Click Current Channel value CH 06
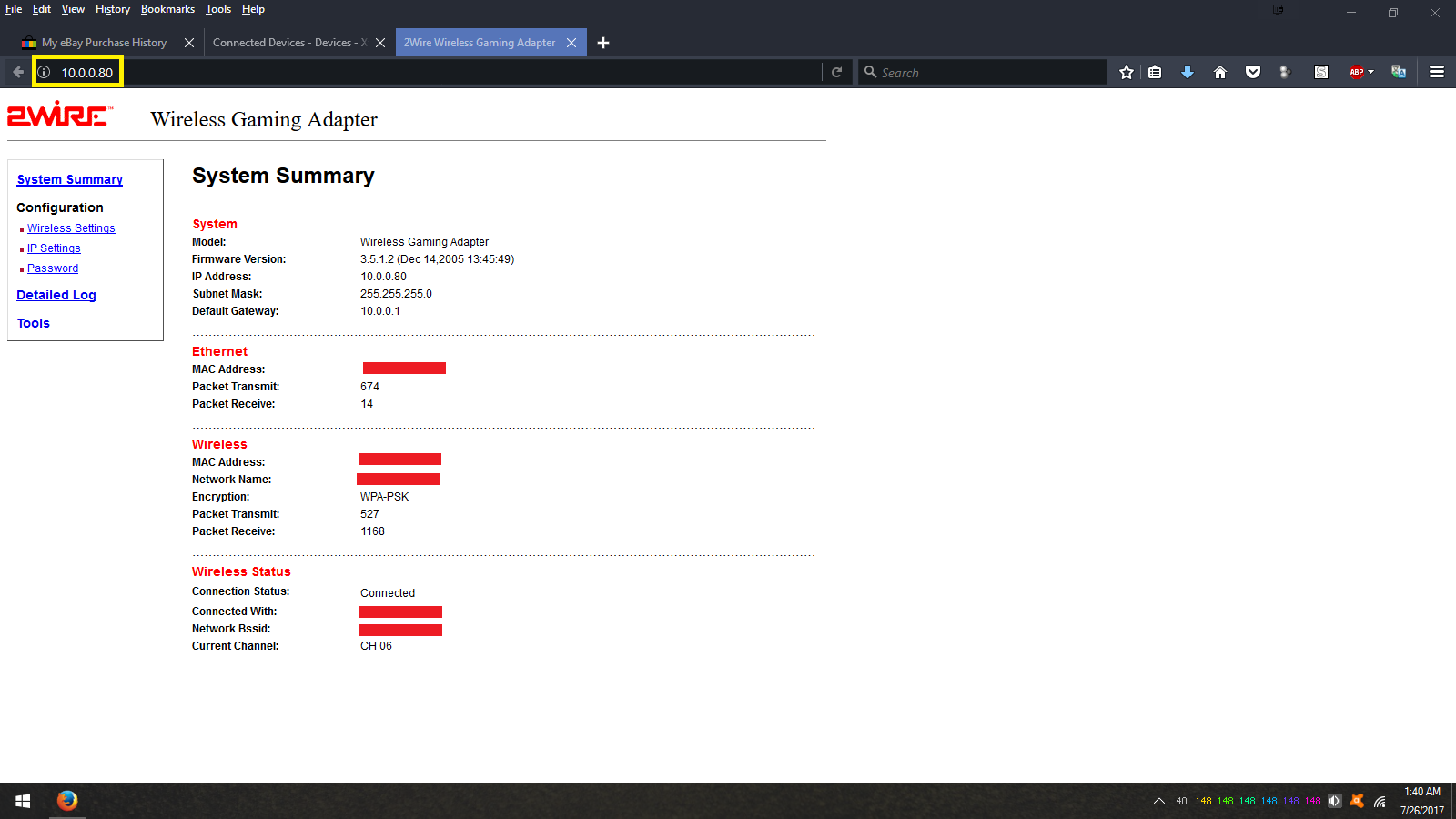 (x=376, y=646)
